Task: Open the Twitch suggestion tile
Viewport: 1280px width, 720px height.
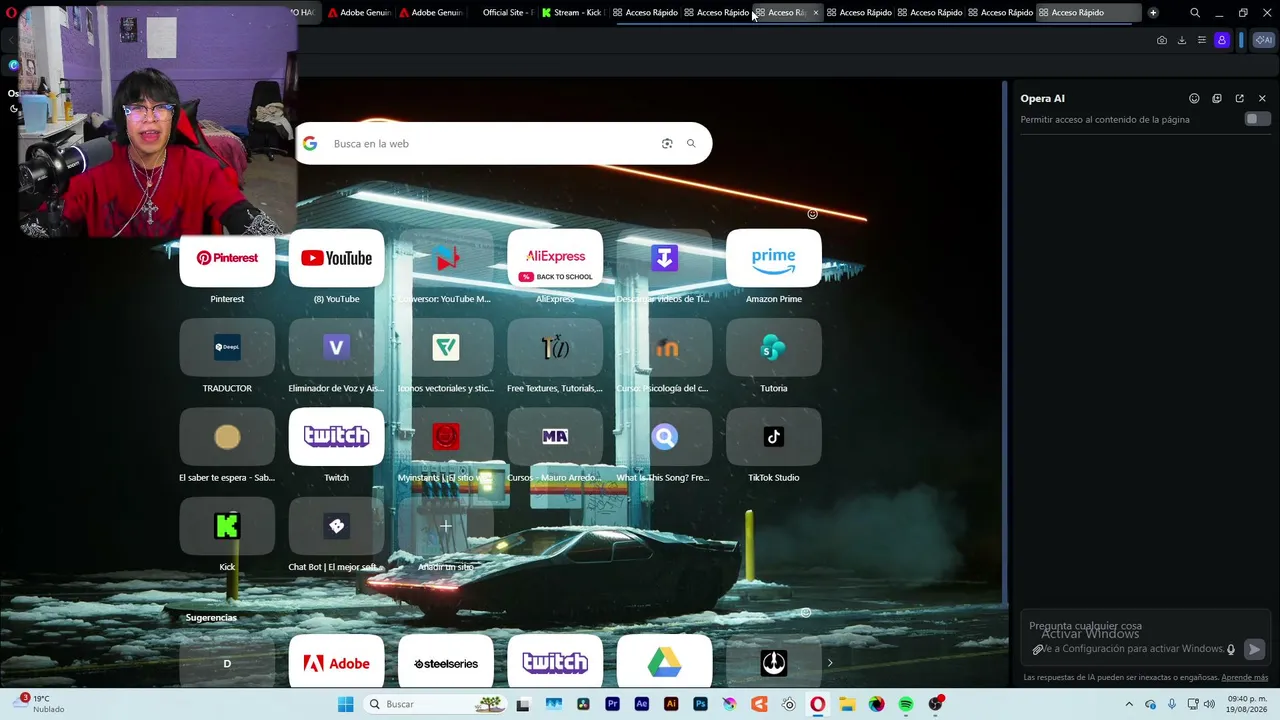Action: pyautogui.click(x=555, y=663)
